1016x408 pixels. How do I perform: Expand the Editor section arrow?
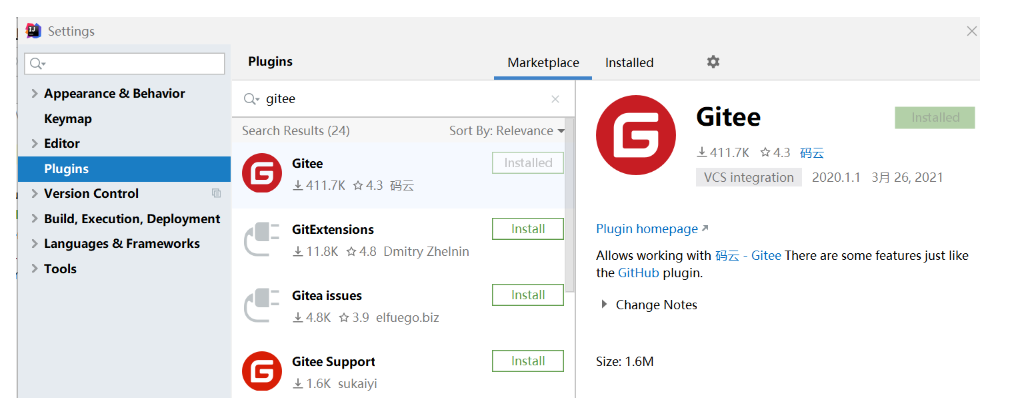coord(34,144)
